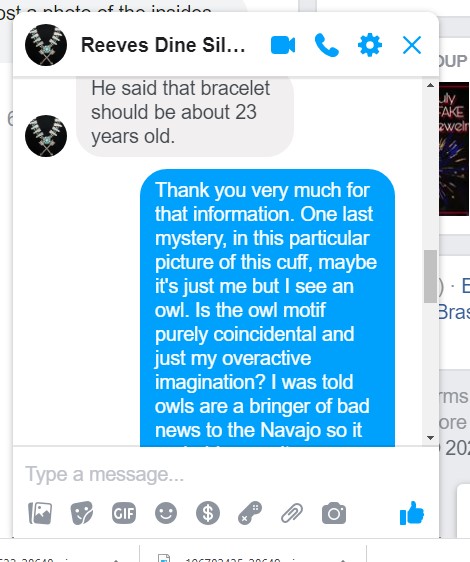Screen dimensions: 470x562
Task: Start a video call with Reeves Dine
Action: (x=283, y=46)
